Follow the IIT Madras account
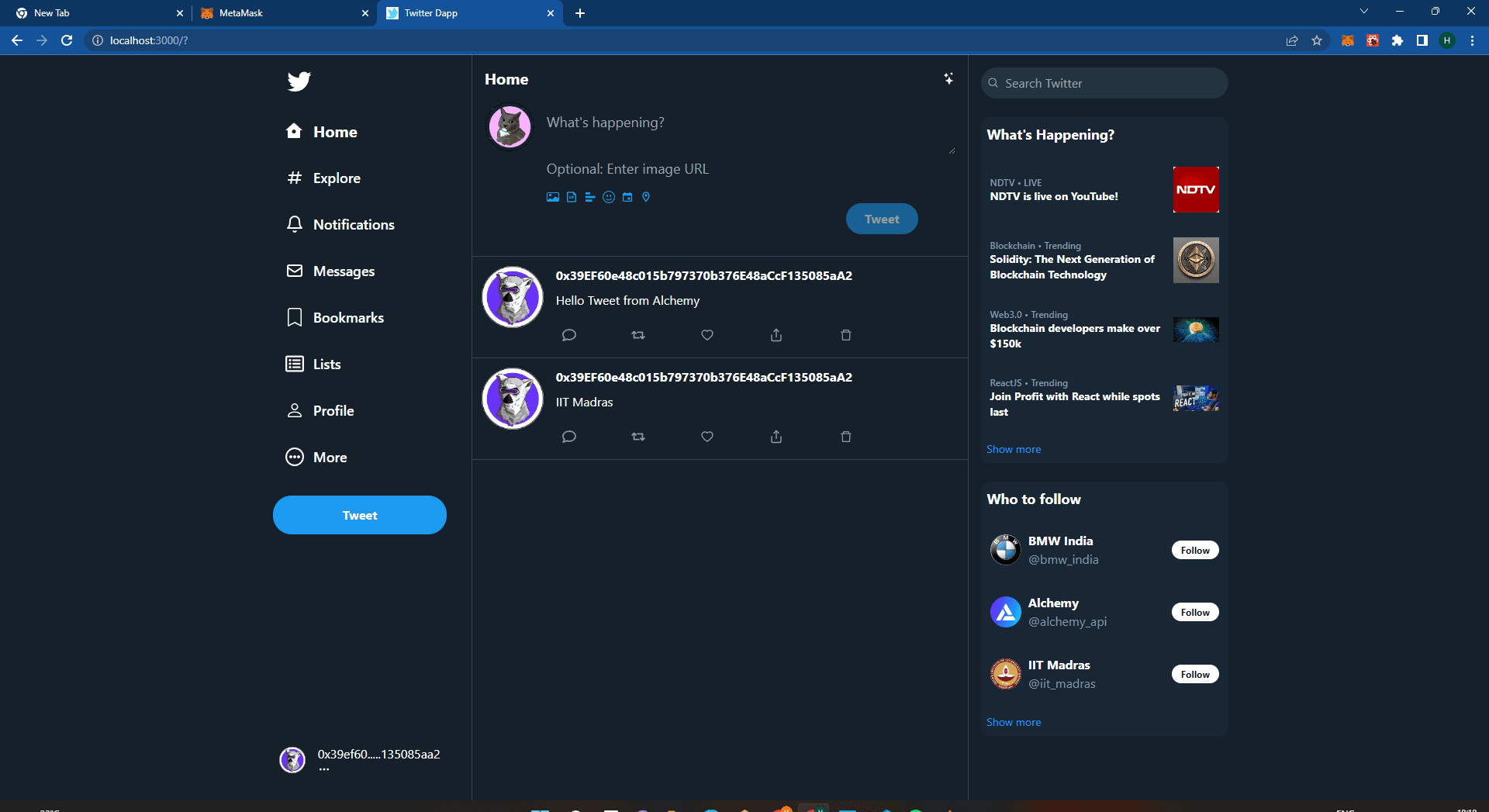Viewport: 1489px width, 812px height. coord(1194,675)
